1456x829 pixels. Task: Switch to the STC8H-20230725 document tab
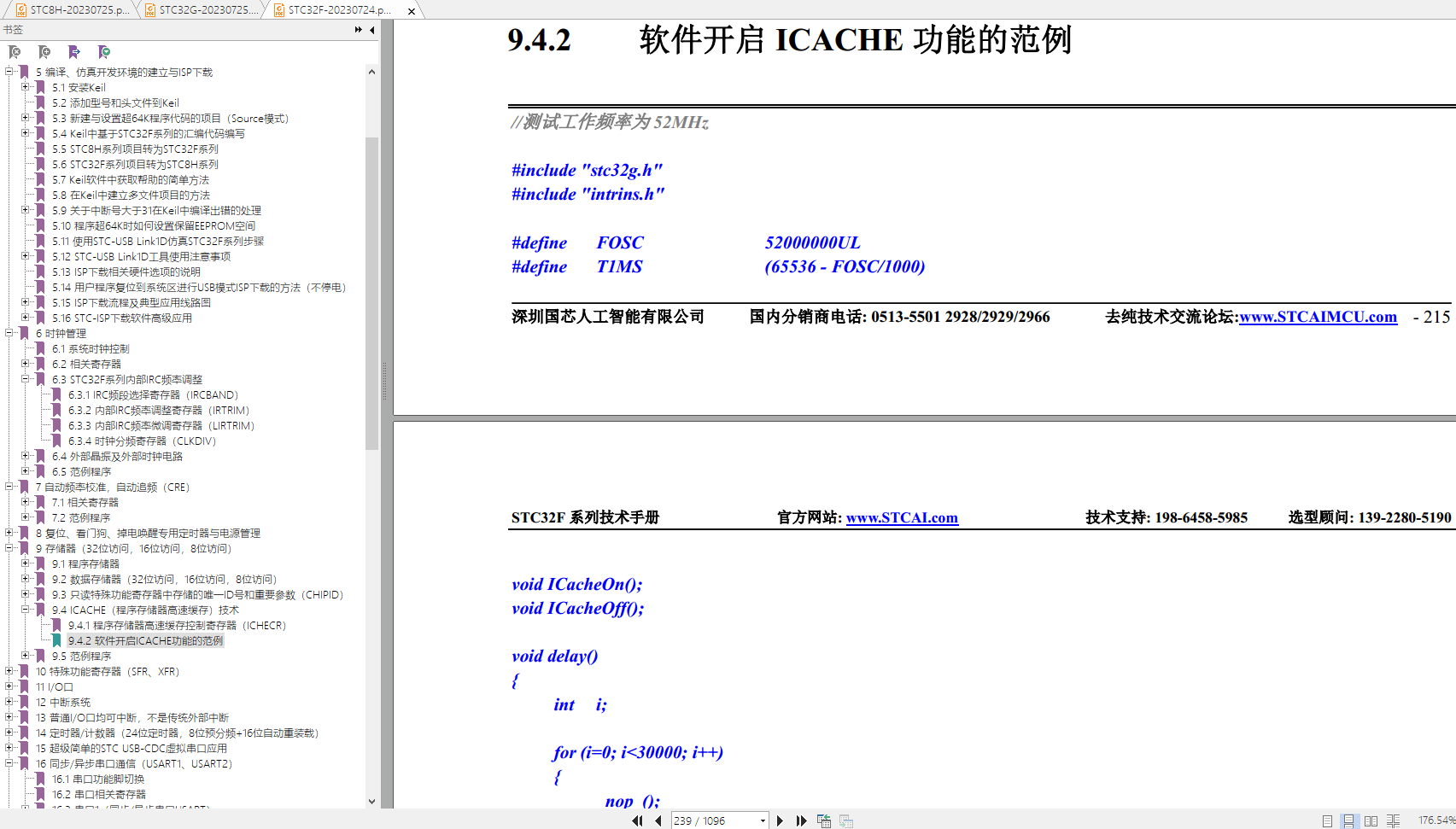(x=73, y=10)
